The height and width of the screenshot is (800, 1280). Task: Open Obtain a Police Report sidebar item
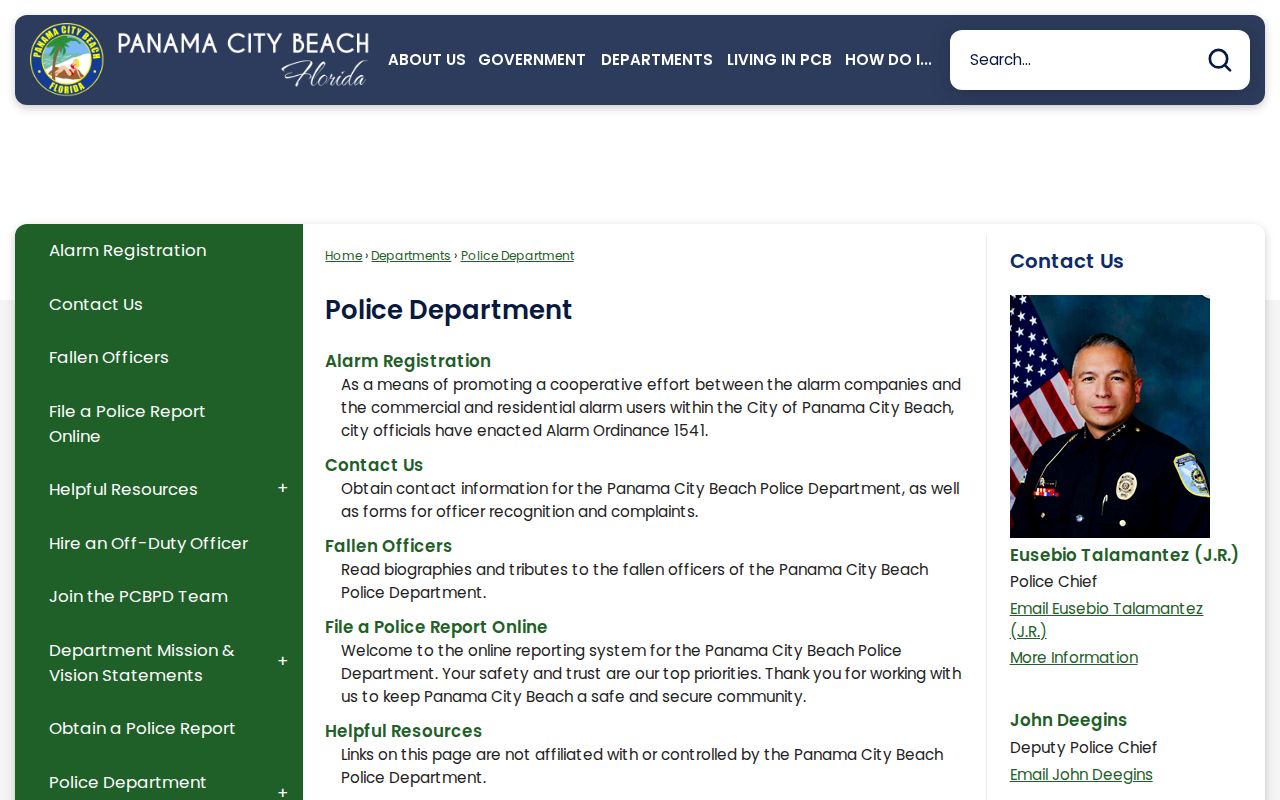tap(142, 728)
